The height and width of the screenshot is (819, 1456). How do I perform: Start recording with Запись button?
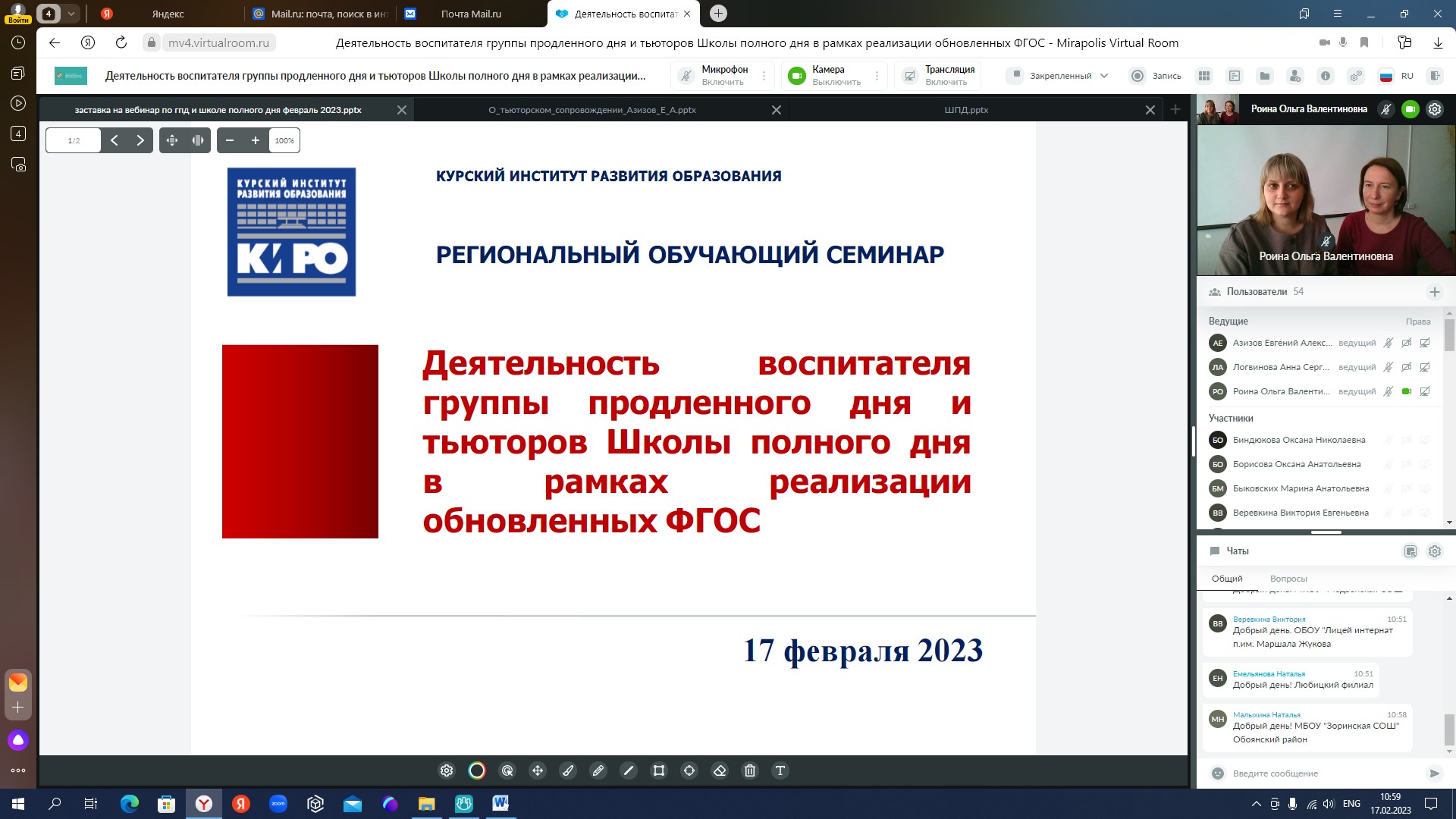(x=1156, y=76)
